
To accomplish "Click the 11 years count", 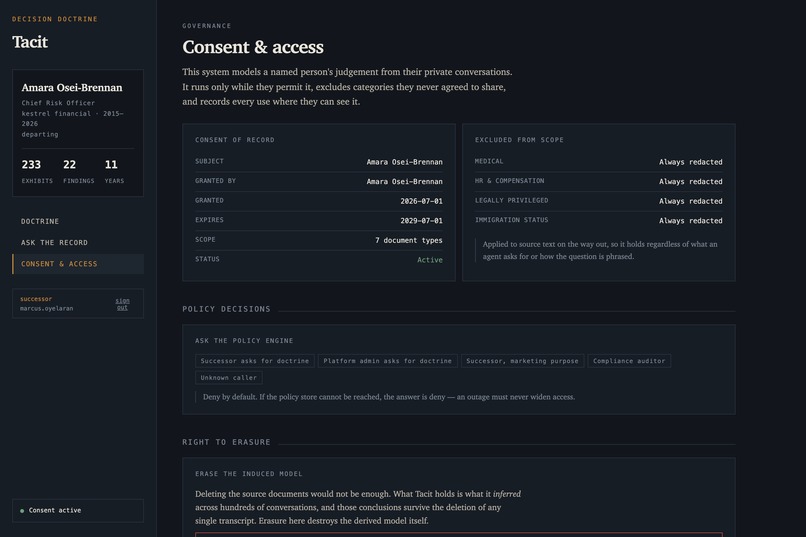I will coord(111,164).
